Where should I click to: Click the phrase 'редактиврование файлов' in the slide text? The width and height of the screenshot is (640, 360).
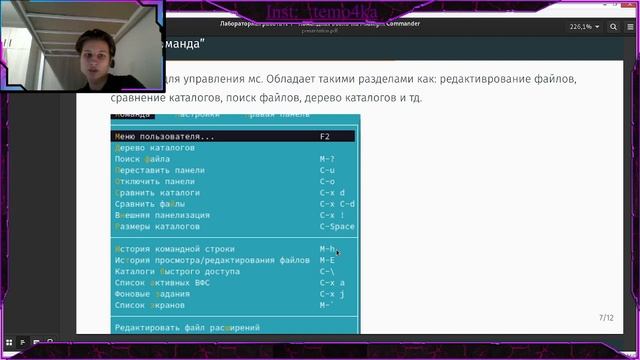(x=508, y=79)
